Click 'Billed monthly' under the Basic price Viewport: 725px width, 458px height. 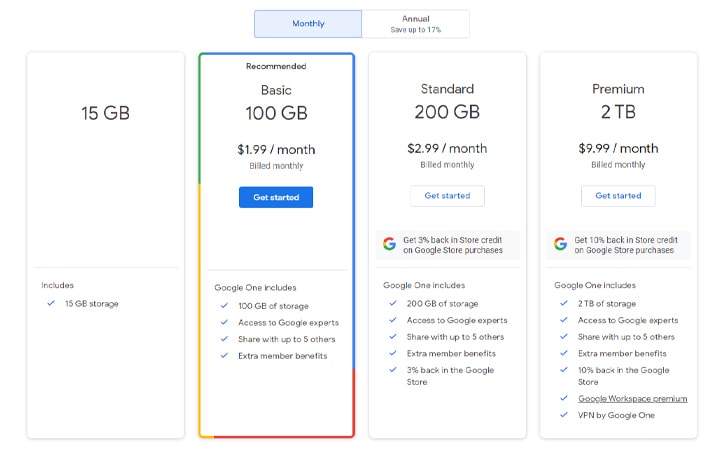(x=276, y=166)
